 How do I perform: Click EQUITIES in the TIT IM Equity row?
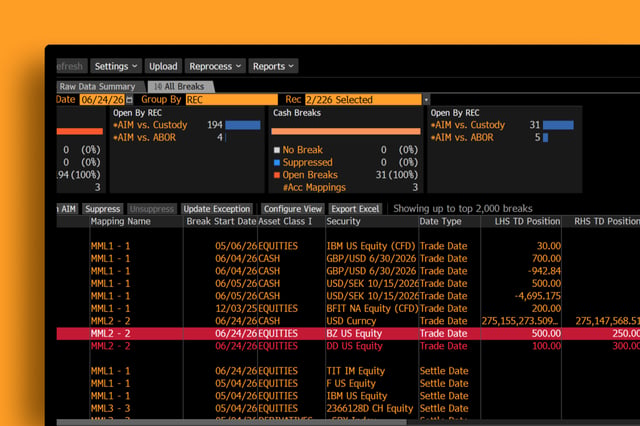[x=278, y=371]
